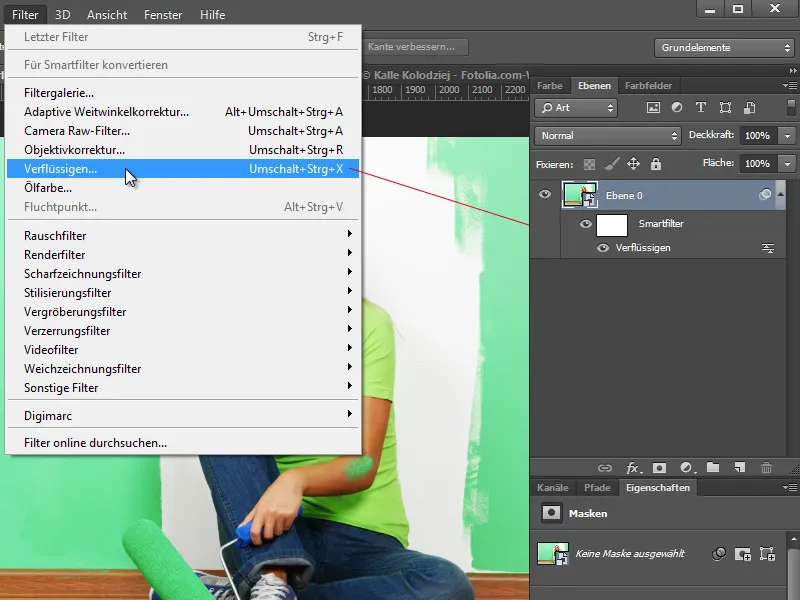Toggle Verflüssigen filter visibility eye
This screenshot has width=800, height=600.
click(603, 248)
